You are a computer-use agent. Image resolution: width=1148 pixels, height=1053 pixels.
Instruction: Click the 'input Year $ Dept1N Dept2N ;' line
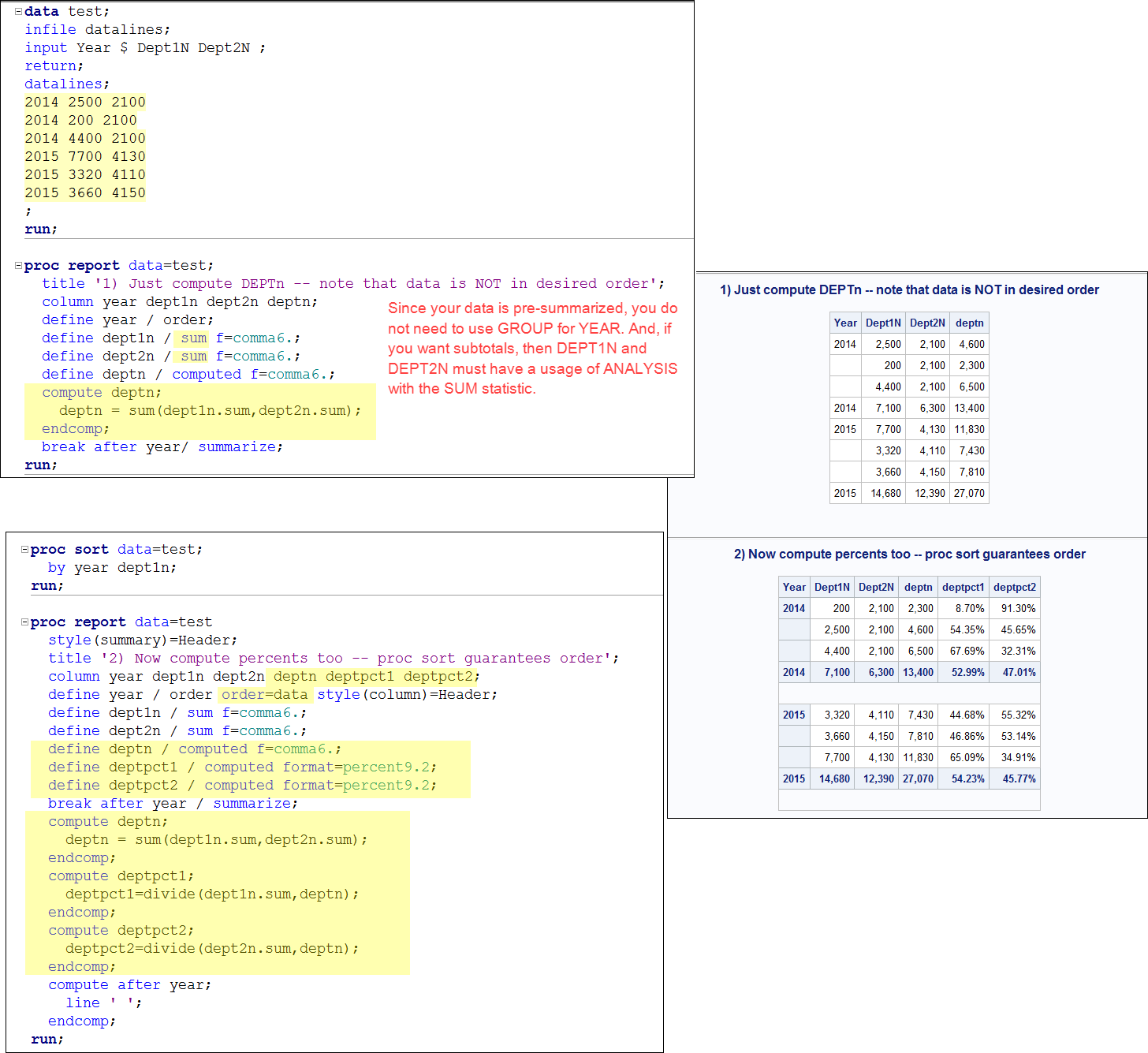pos(145,47)
